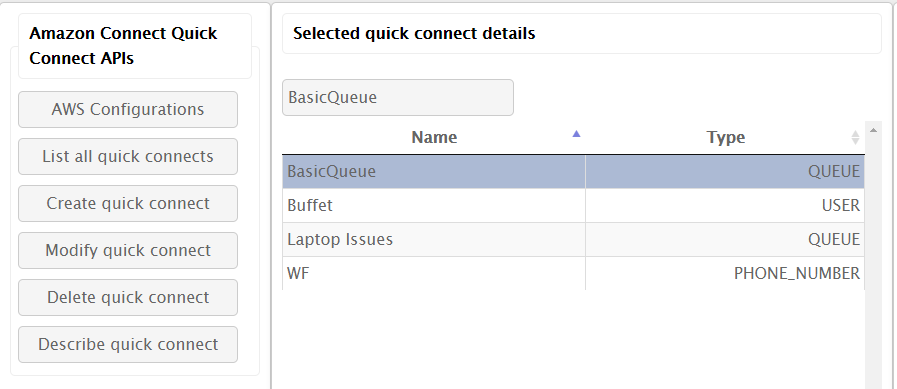This screenshot has height=389, width=897.
Task: Select the Buffet row name cell
Action: pyautogui.click(x=434, y=205)
